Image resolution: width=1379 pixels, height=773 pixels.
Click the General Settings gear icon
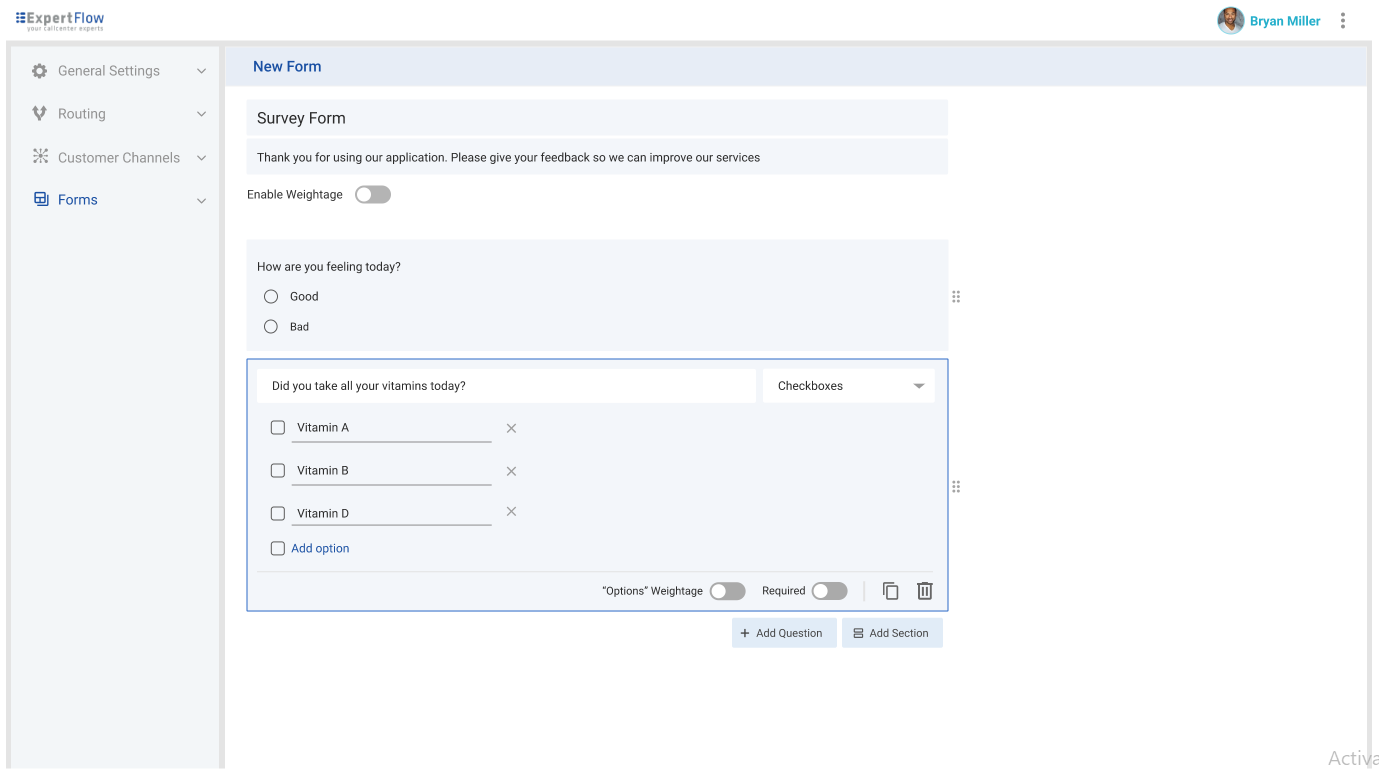tap(40, 71)
